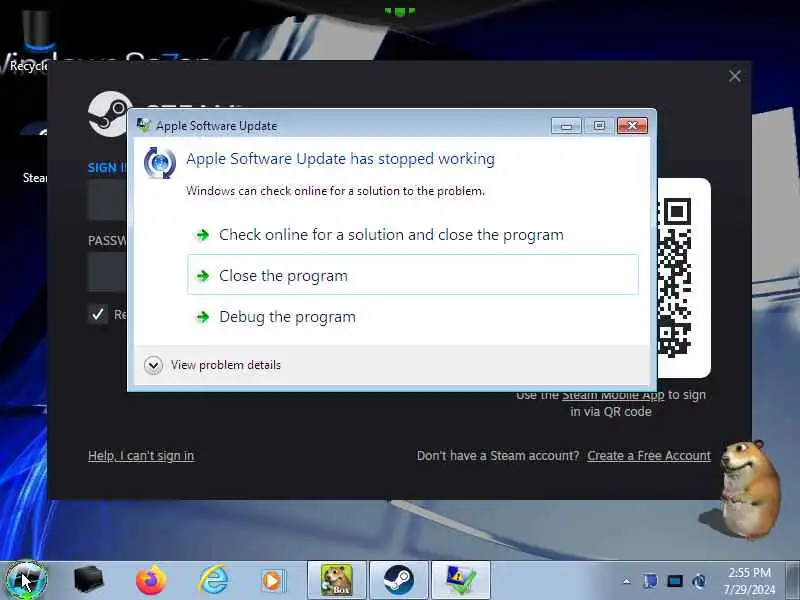This screenshot has width=800, height=600.
Task: Open the Steam Mobile App link
Action: coord(613,395)
